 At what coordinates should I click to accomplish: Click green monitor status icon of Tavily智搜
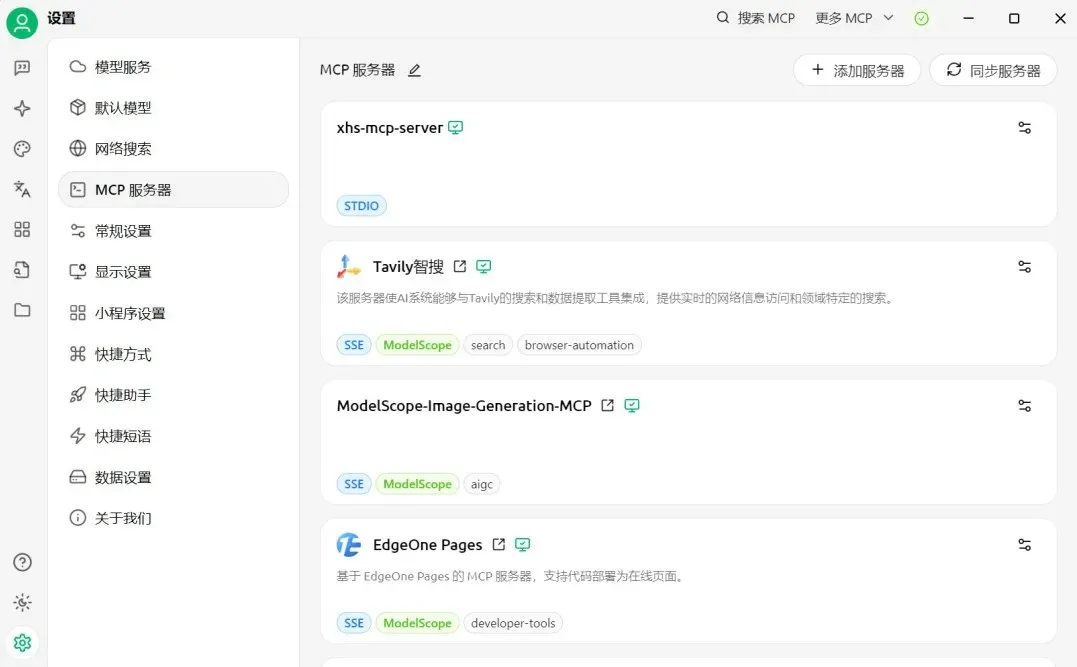coord(484,267)
